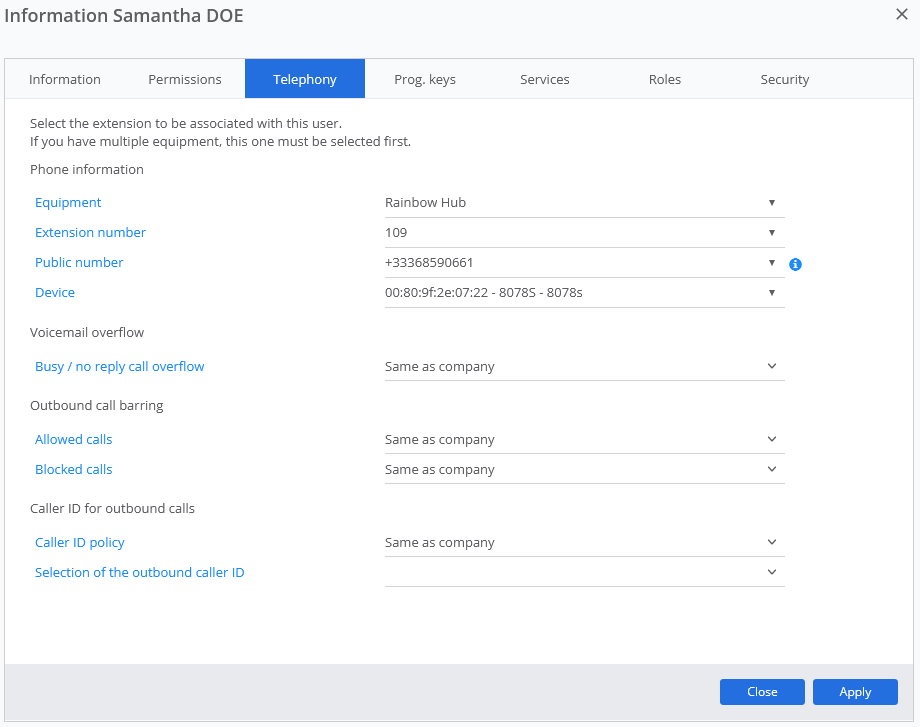Click the Apply button

(x=855, y=692)
